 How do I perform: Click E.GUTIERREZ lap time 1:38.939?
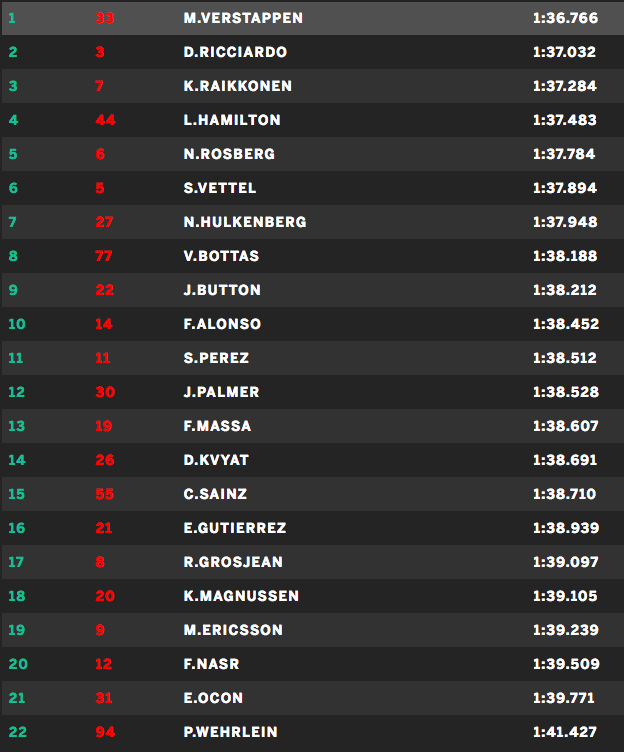(x=565, y=528)
